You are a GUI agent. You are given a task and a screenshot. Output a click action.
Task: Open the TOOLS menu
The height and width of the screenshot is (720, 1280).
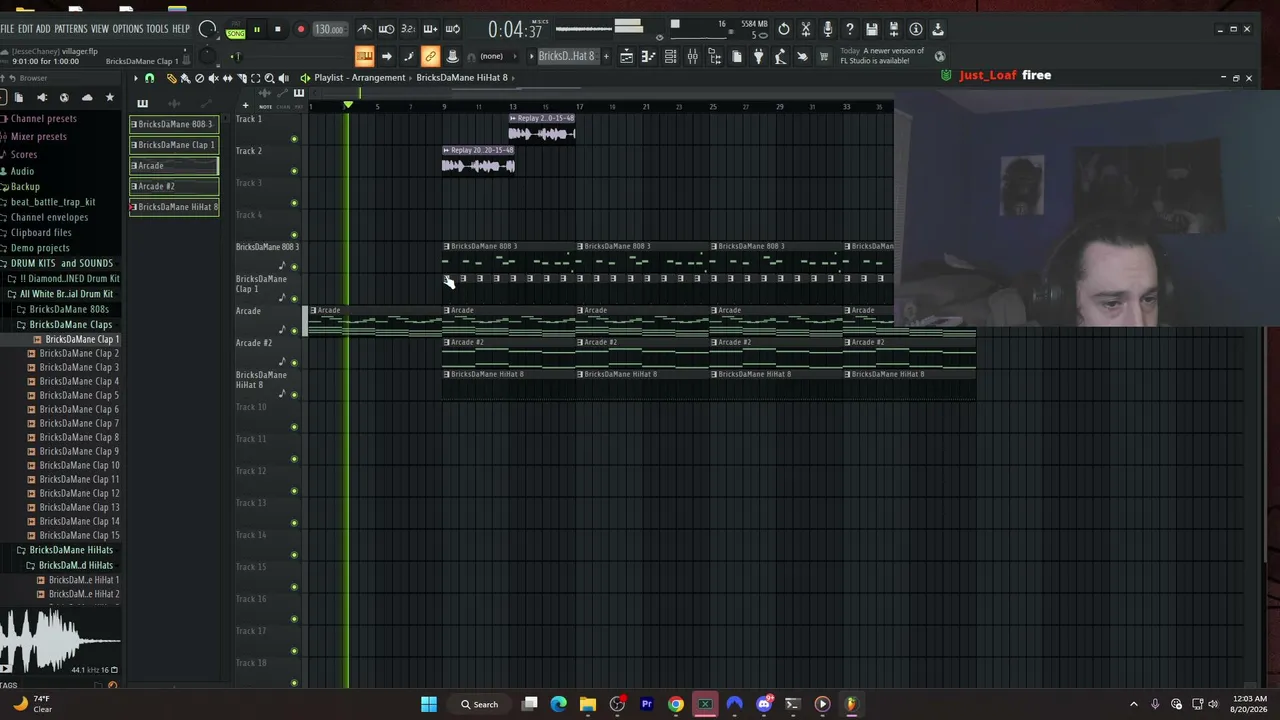[158, 29]
